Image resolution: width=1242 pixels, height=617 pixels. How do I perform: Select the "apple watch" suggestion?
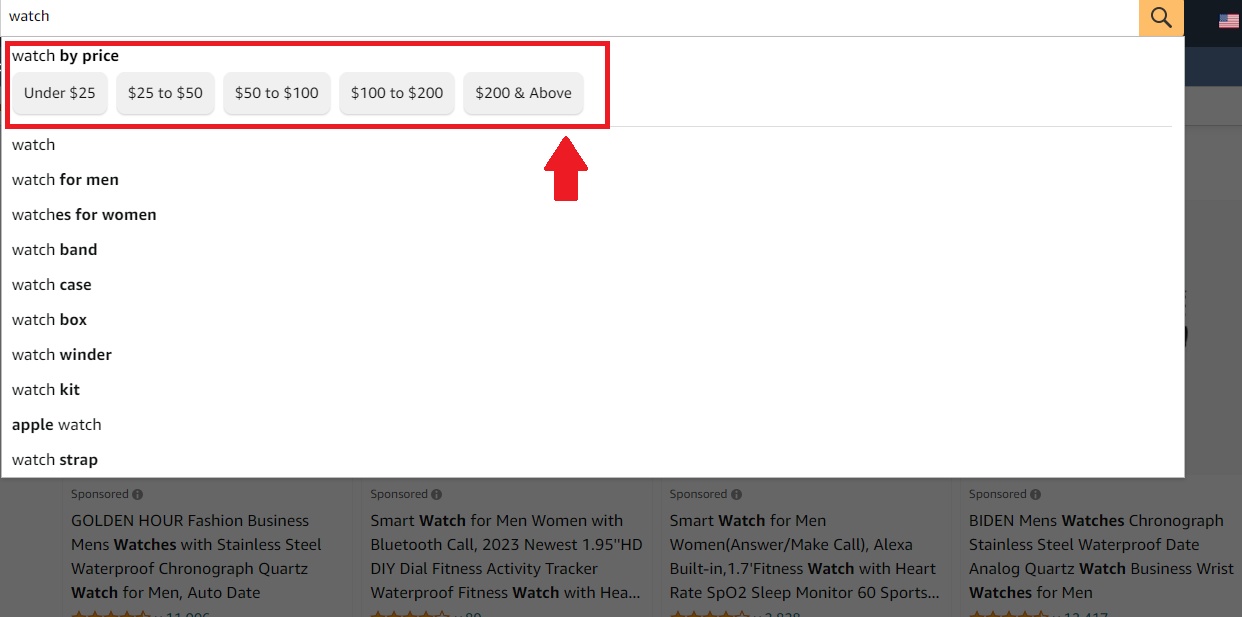click(x=592, y=425)
